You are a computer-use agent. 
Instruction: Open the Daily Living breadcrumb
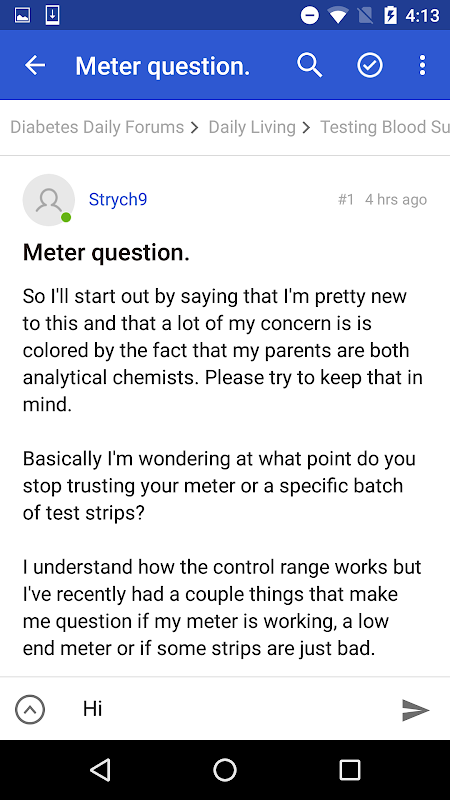pos(252,127)
